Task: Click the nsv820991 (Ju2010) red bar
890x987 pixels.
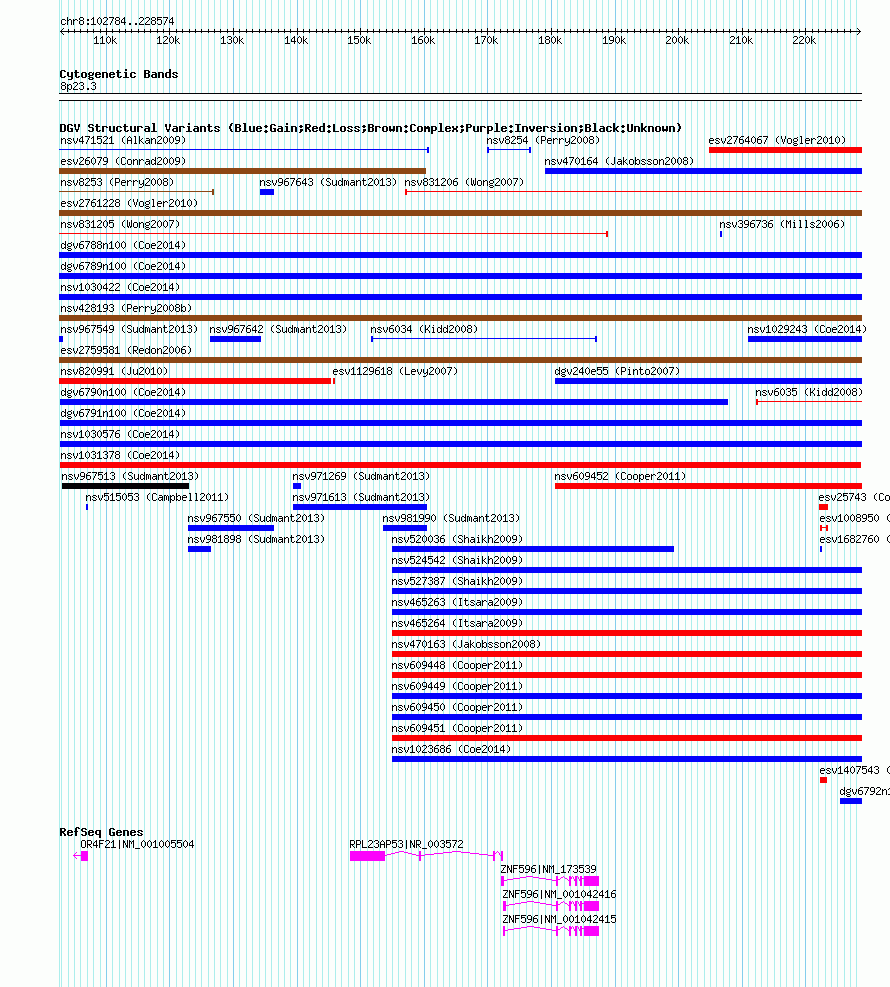Action: pos(195,381)
